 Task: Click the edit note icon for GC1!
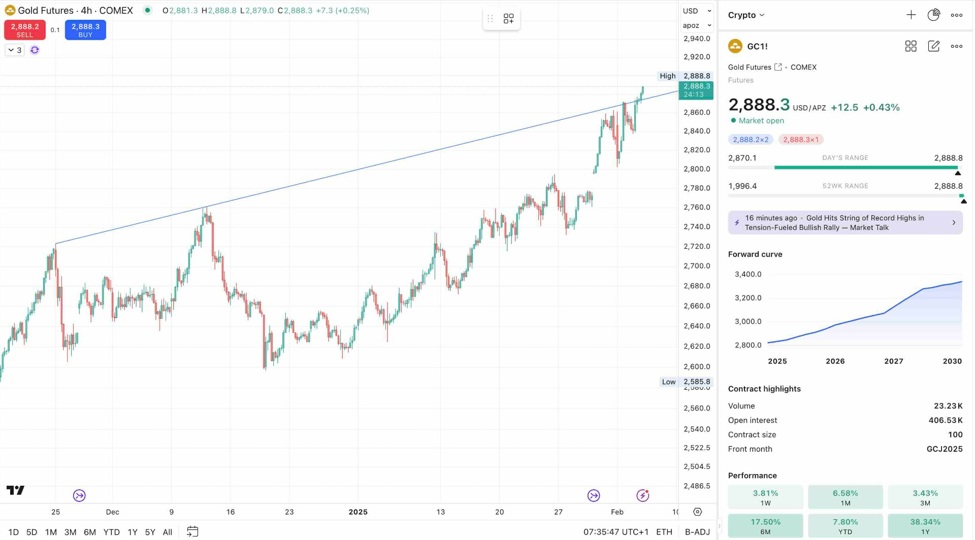[x=934, y=46]
